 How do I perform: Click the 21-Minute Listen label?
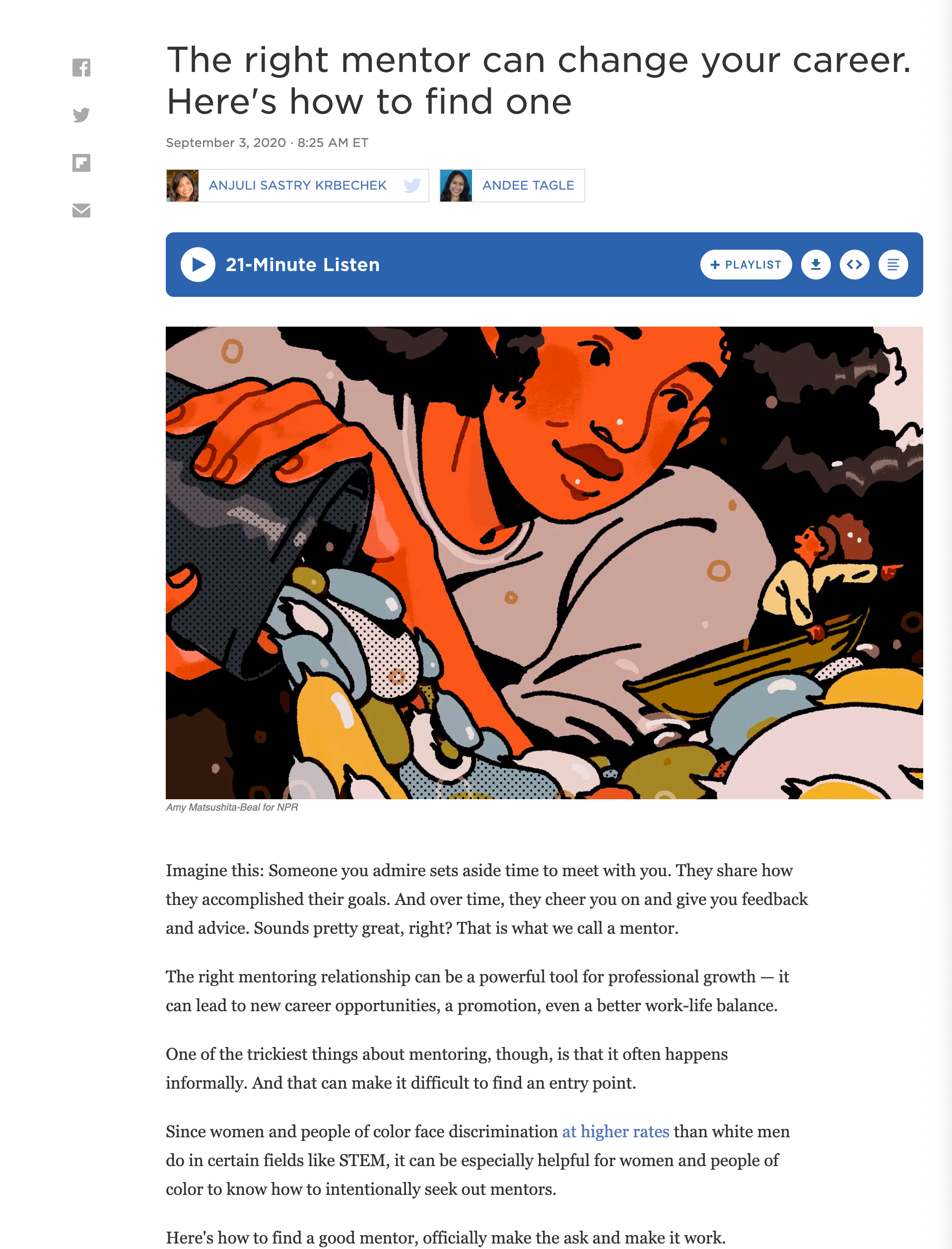click(x=303, y=265)
